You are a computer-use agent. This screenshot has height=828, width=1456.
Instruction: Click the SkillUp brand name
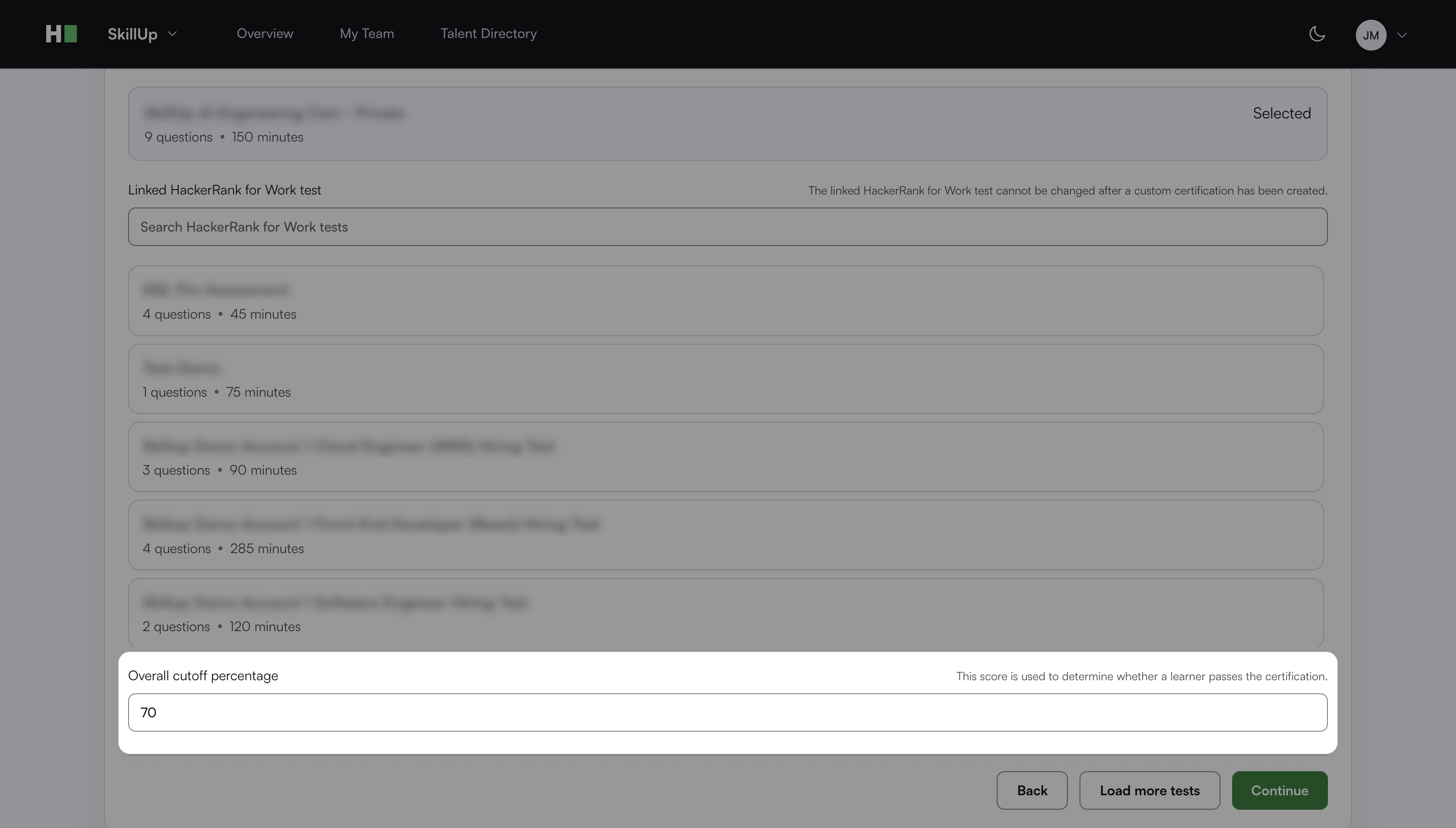coord(132,34)
